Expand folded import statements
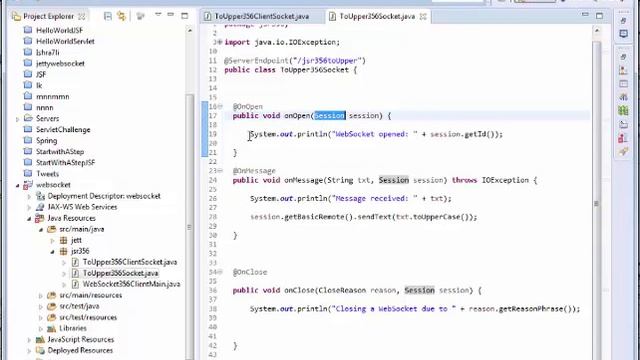 click(220, 42)
